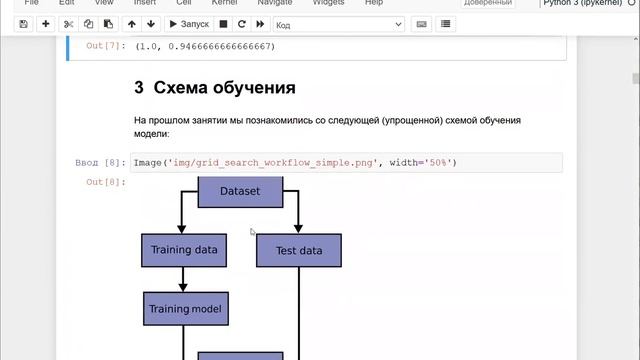Image resolution: width=640 pixels, height=360 pixels.
Task: Move selected cell up arrow
Action: [131, 24]
